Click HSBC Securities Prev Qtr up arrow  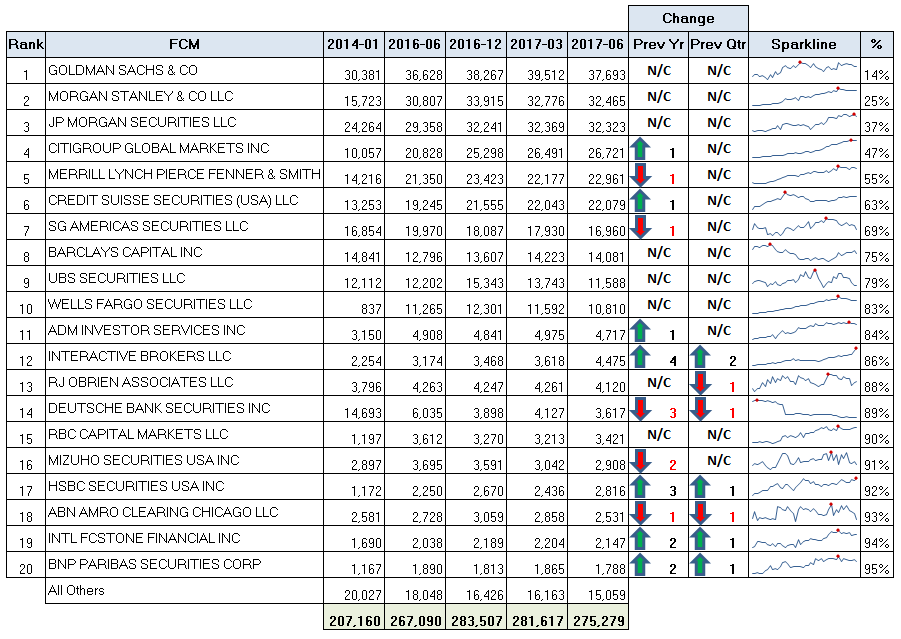tap(700, 487)
